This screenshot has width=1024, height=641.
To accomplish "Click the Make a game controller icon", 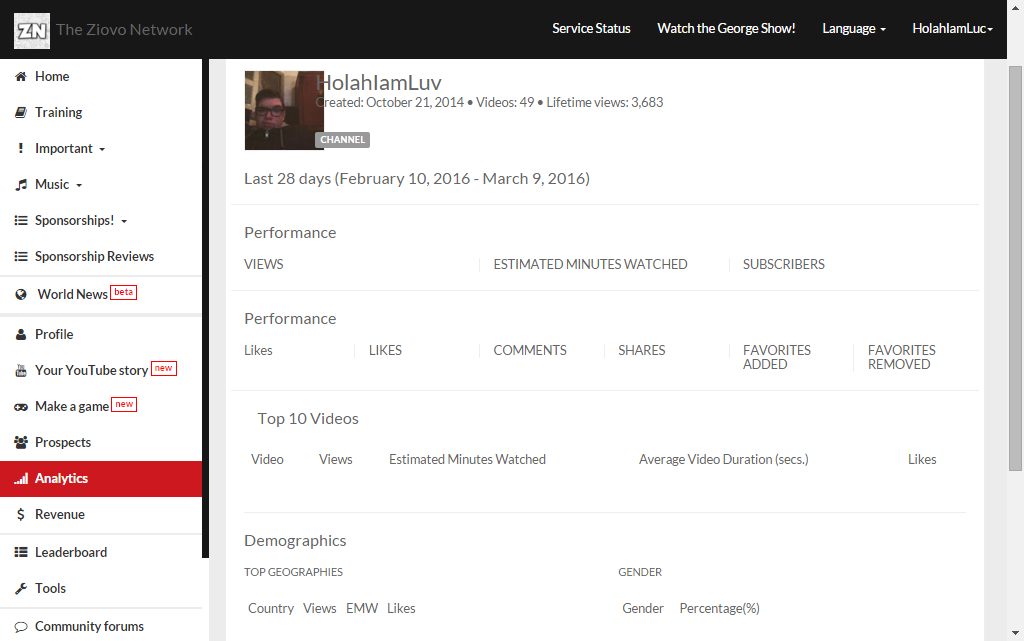I will pos(21,407).
